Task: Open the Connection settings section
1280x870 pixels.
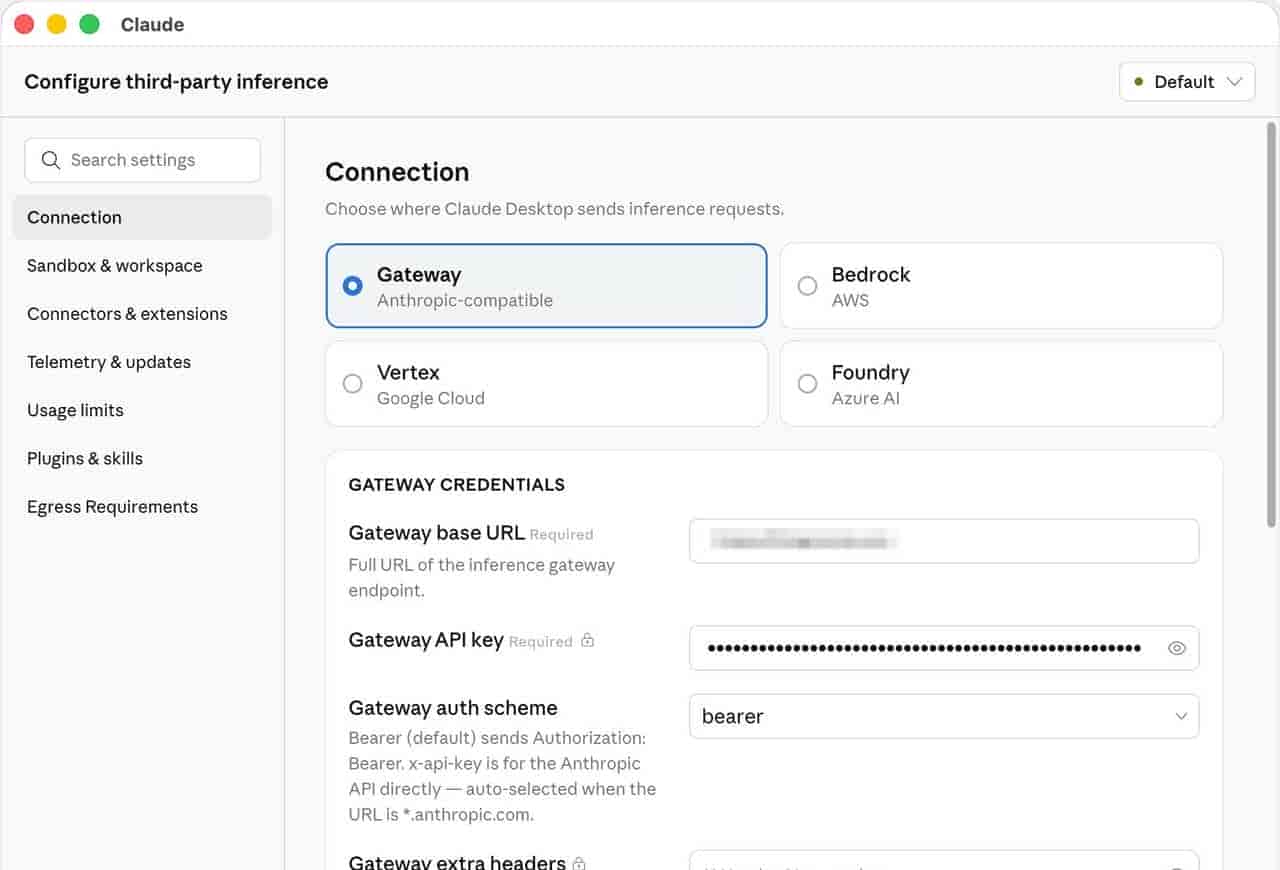Action: click(x=142, y=217)
